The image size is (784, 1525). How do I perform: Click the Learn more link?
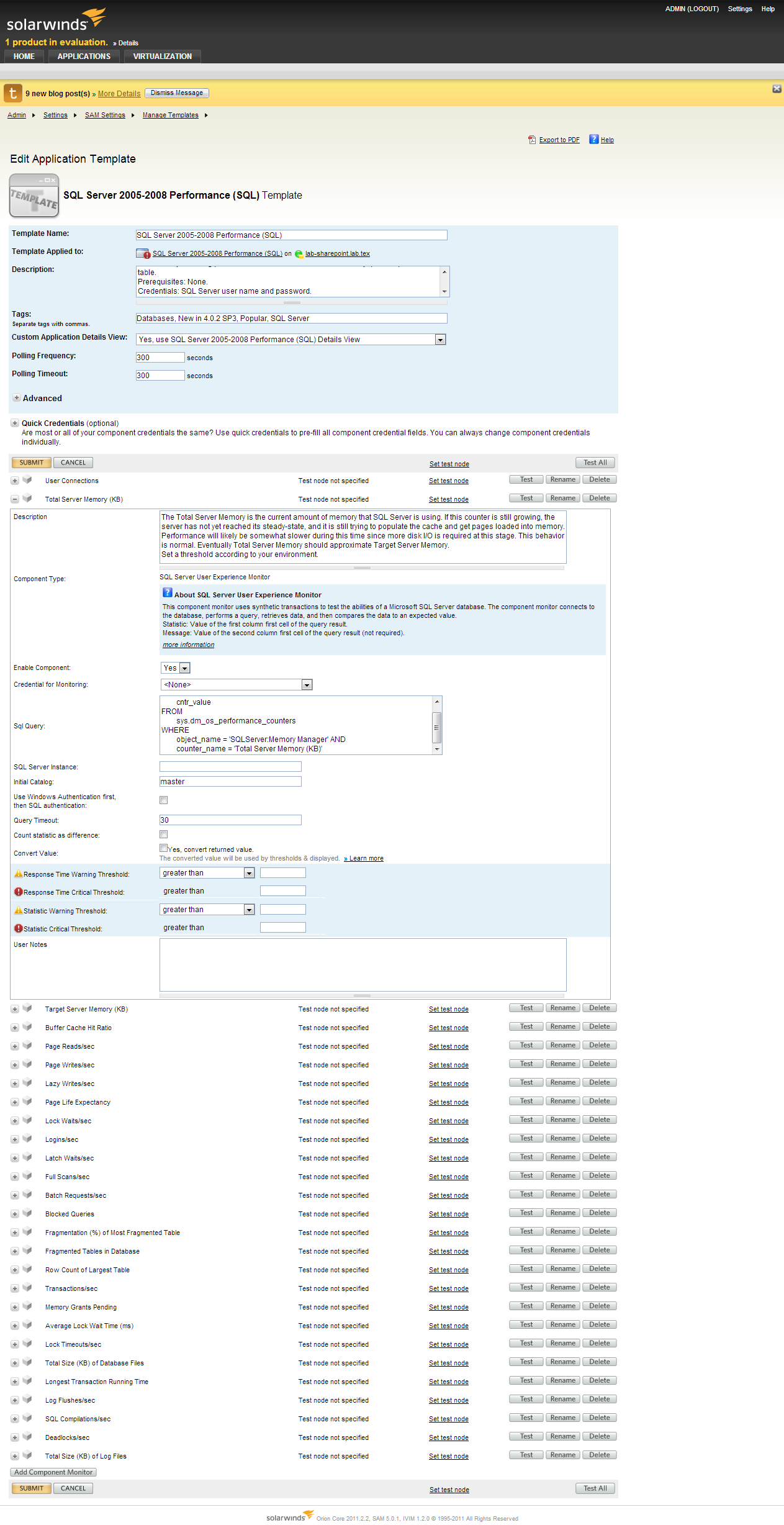366,858
